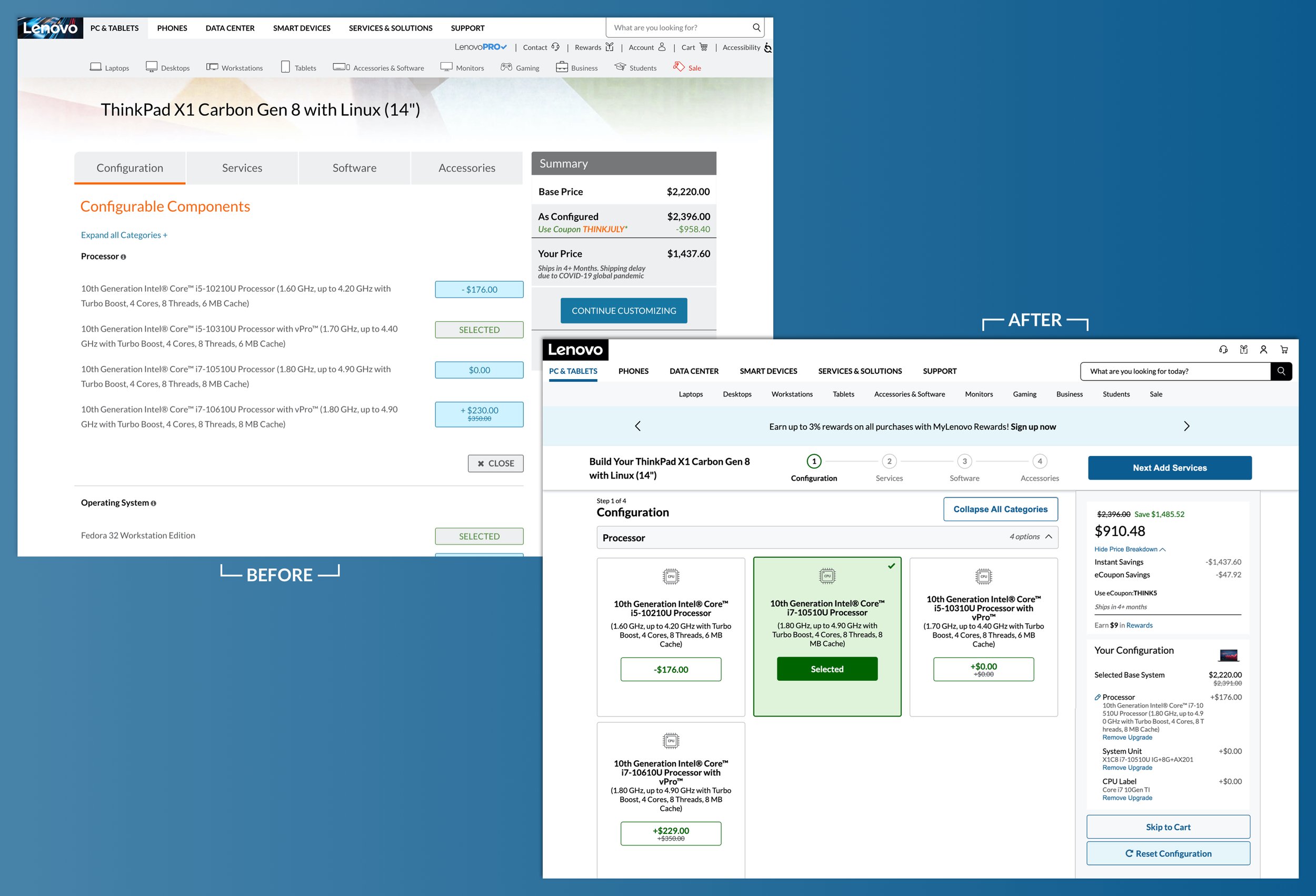Jump to step 3 Software in the progress tracker
Viewport: 1316px width, 896px height.
pyautogui.click(x=964, y=469)
